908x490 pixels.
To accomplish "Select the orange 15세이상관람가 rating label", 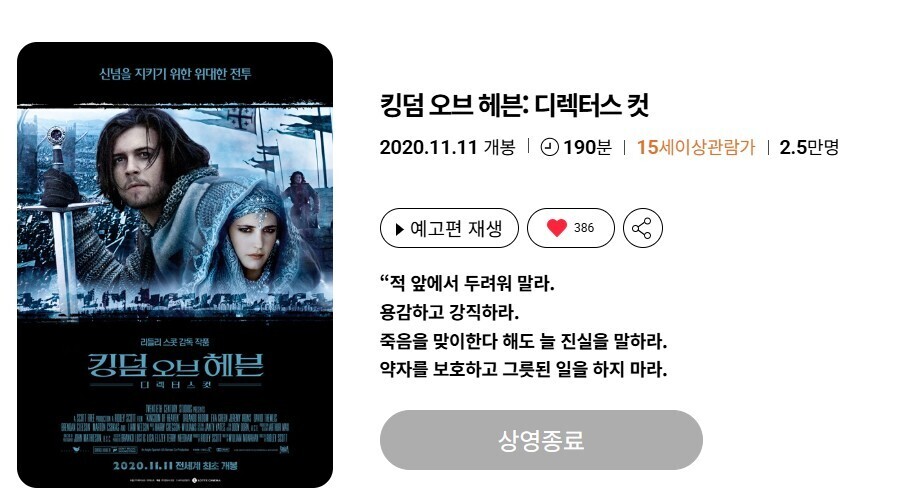I will click(696, 147).
